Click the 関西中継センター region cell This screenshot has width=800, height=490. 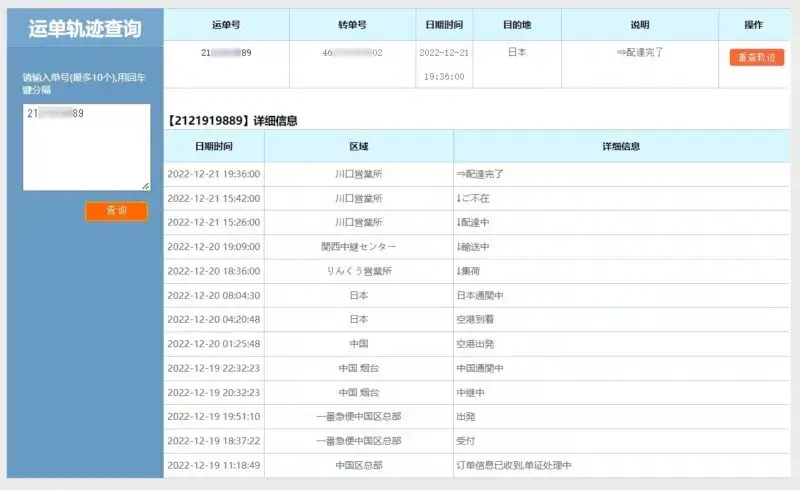coord(358,247)
